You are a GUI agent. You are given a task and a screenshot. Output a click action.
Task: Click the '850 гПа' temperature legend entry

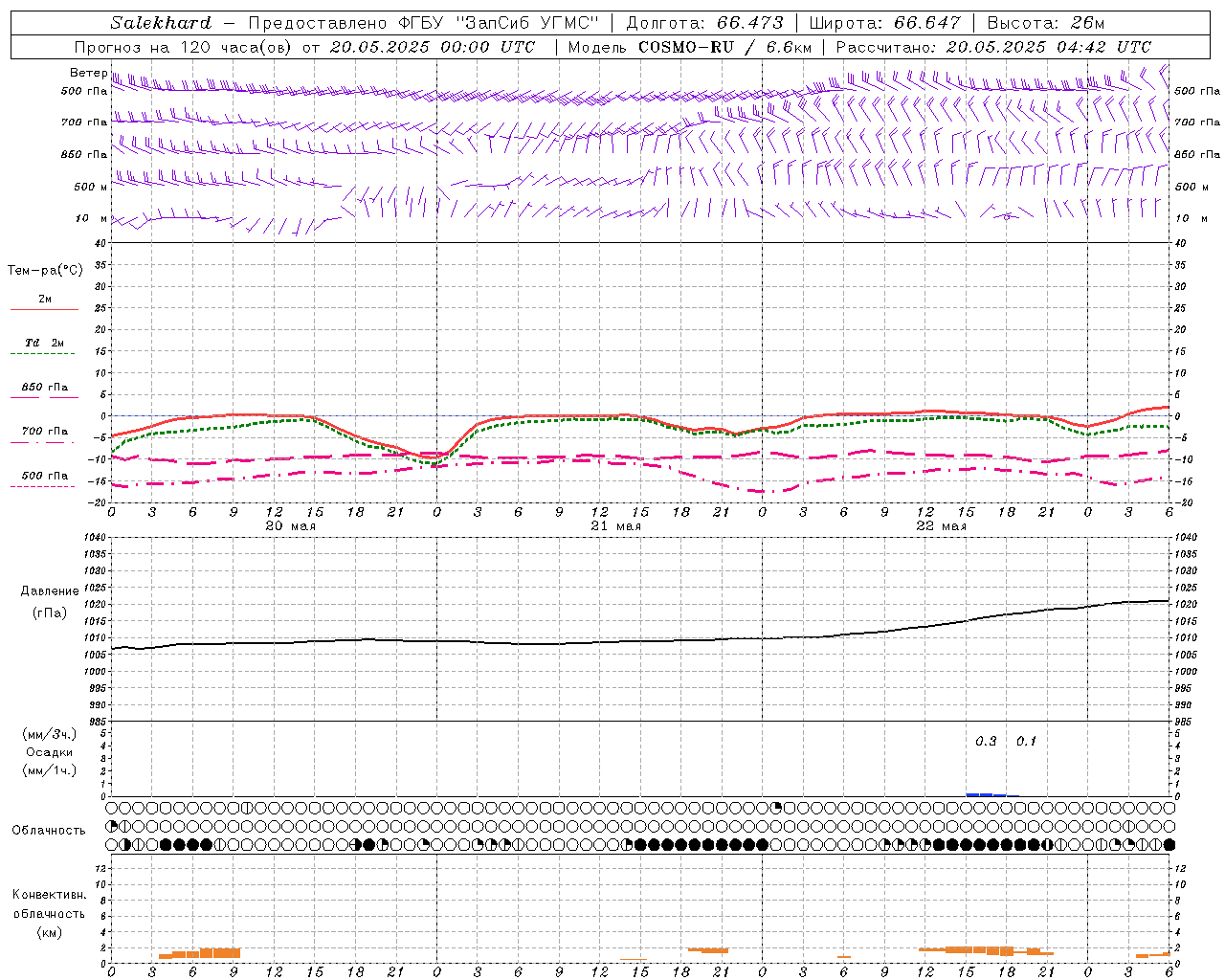[45, 388]
